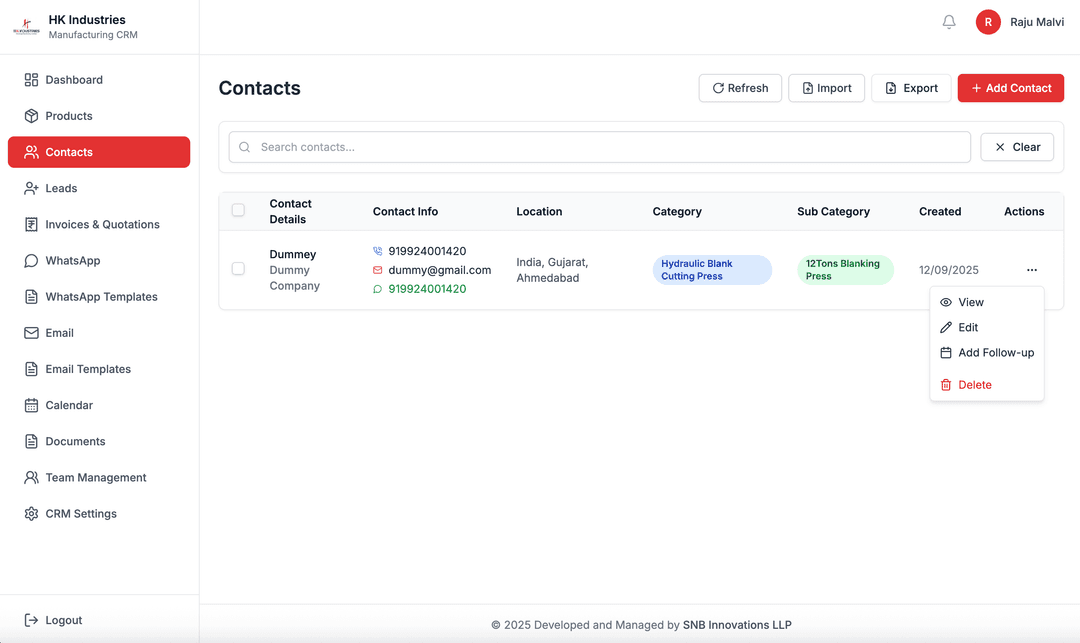Click the magnifier icon in search box

coord(244,147)
